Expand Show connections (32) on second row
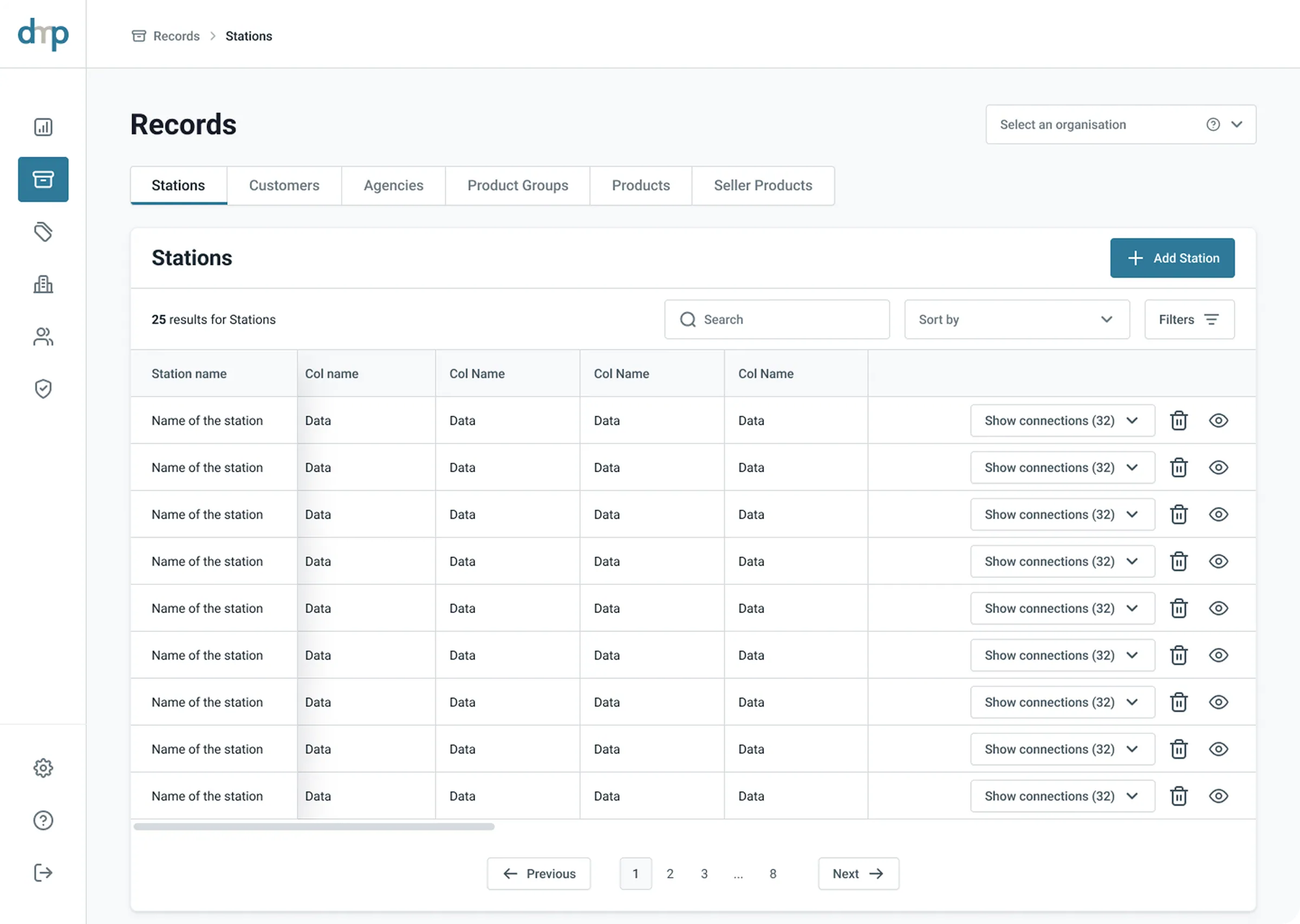Screen dimensions: 1300x924 1062,467
